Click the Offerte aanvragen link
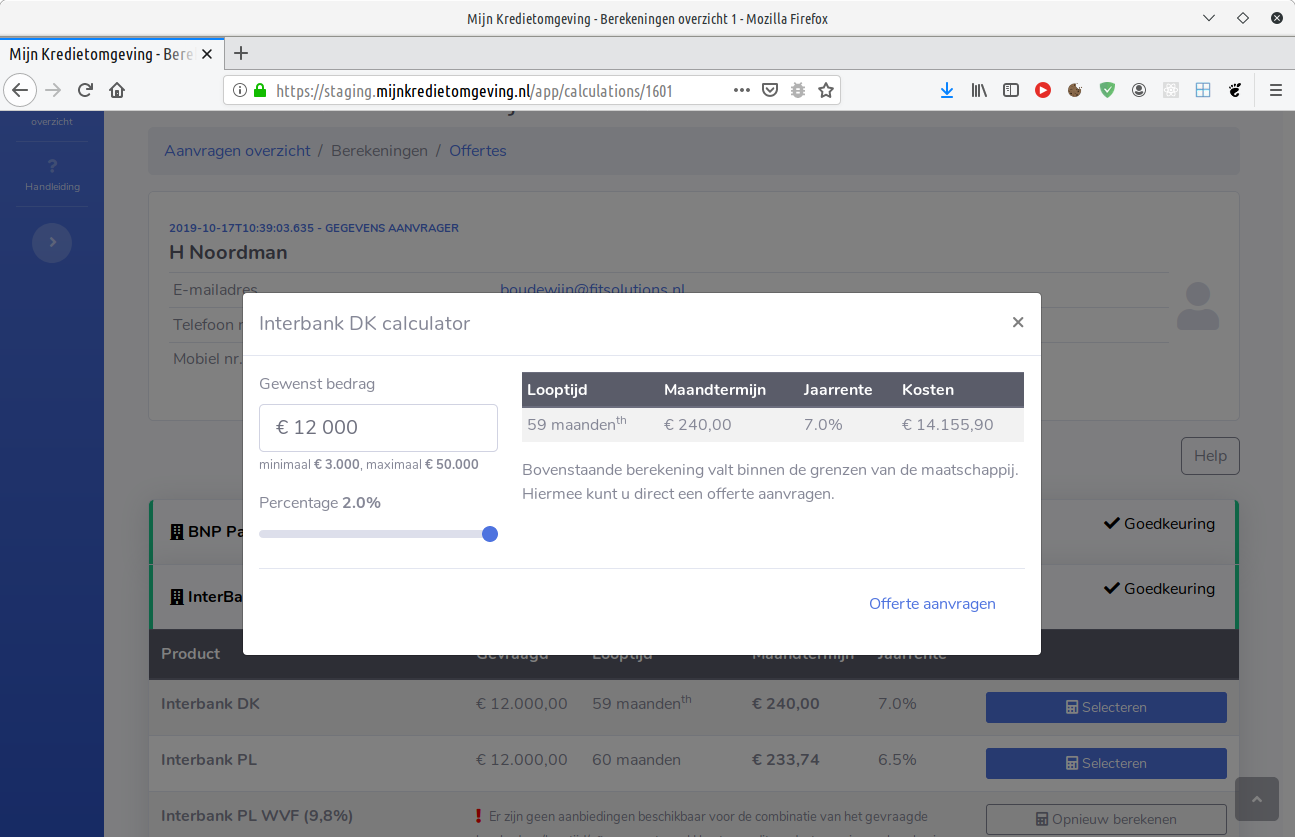This screenshot has height=837, width=1295. (932, 604)
